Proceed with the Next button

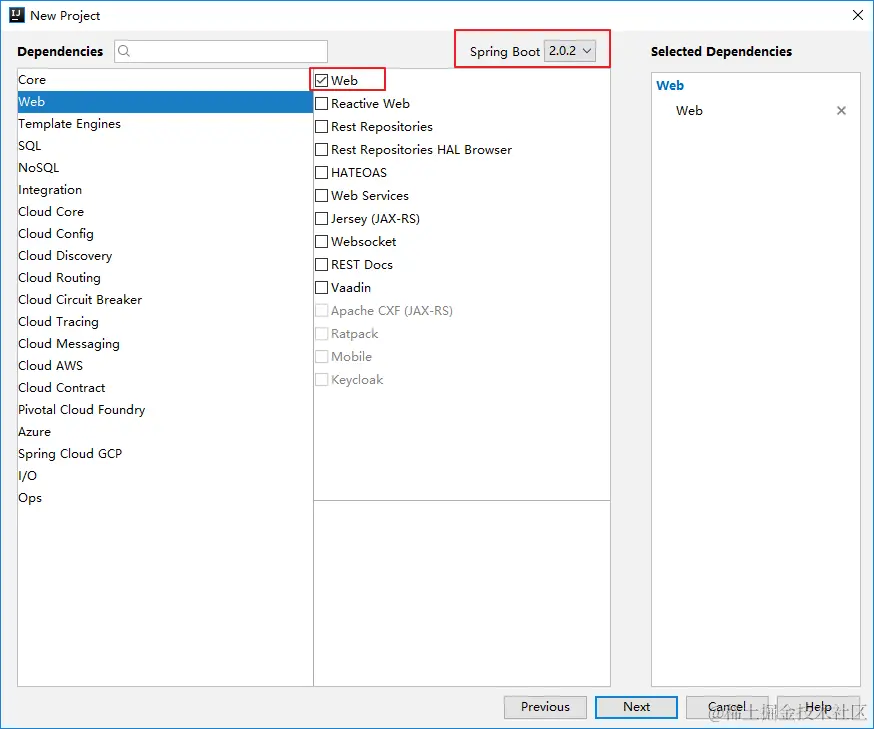click(636, 707)
